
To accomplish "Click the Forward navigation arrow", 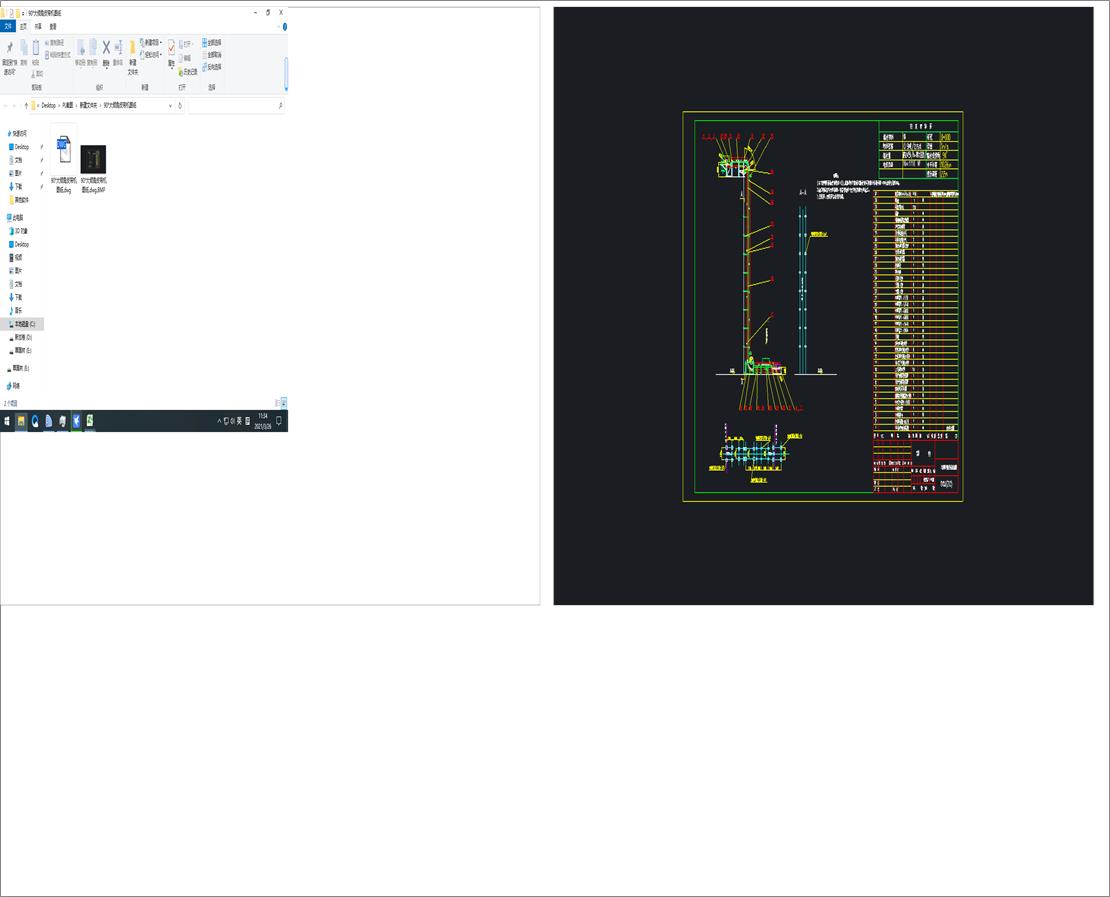I will [15, 105].
